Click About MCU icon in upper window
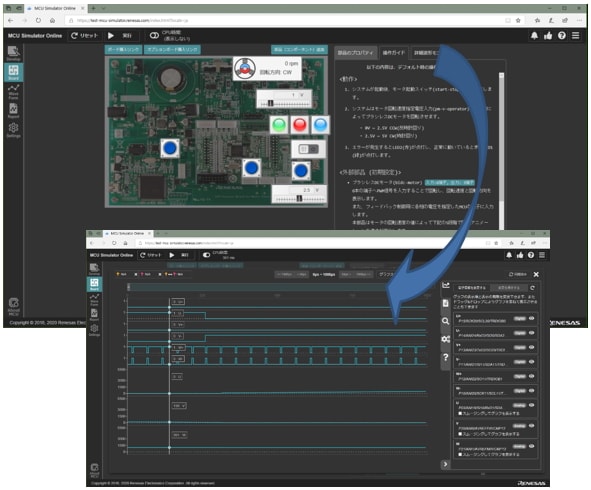This screenshot has height=490, width=591. [14, 306]
